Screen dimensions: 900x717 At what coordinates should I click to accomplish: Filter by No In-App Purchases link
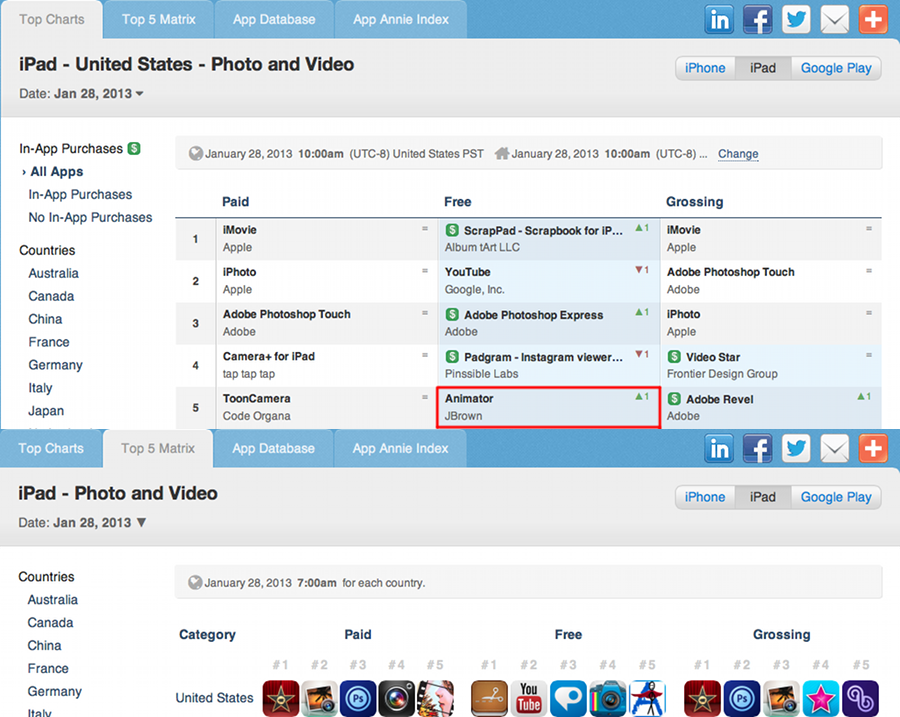pyautogui.click(x=90, y=218)
